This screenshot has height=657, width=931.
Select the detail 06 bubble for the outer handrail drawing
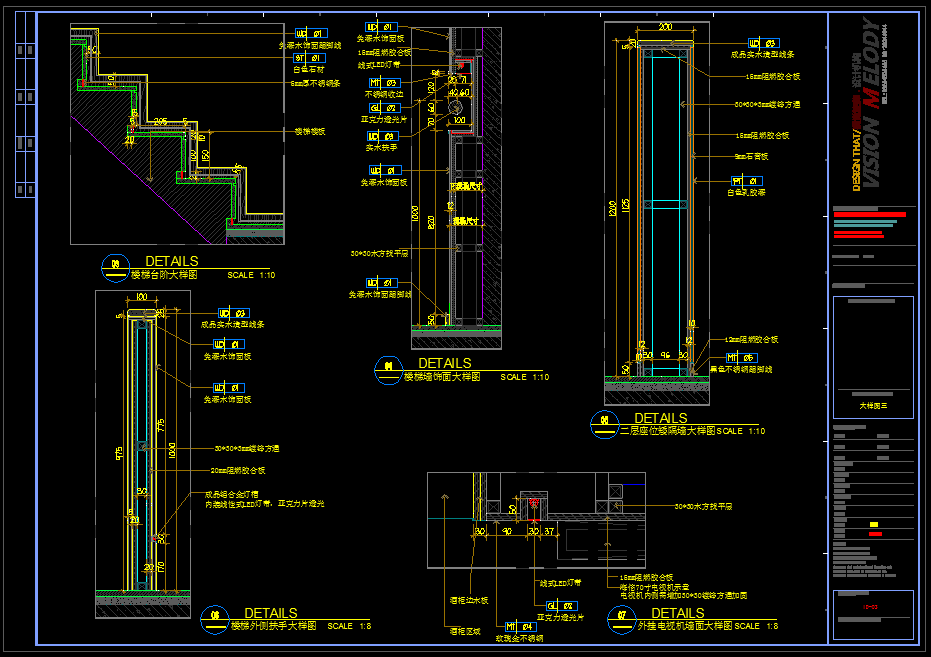tap(214, 620)
